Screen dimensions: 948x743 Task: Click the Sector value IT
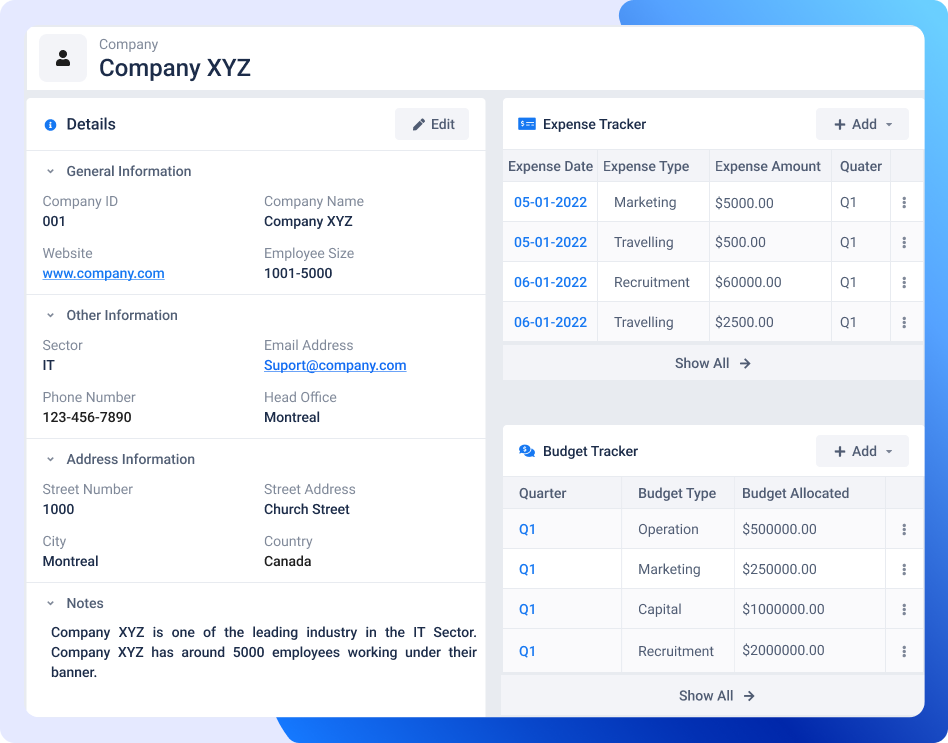pyautogui.click(x=48, y=365)
